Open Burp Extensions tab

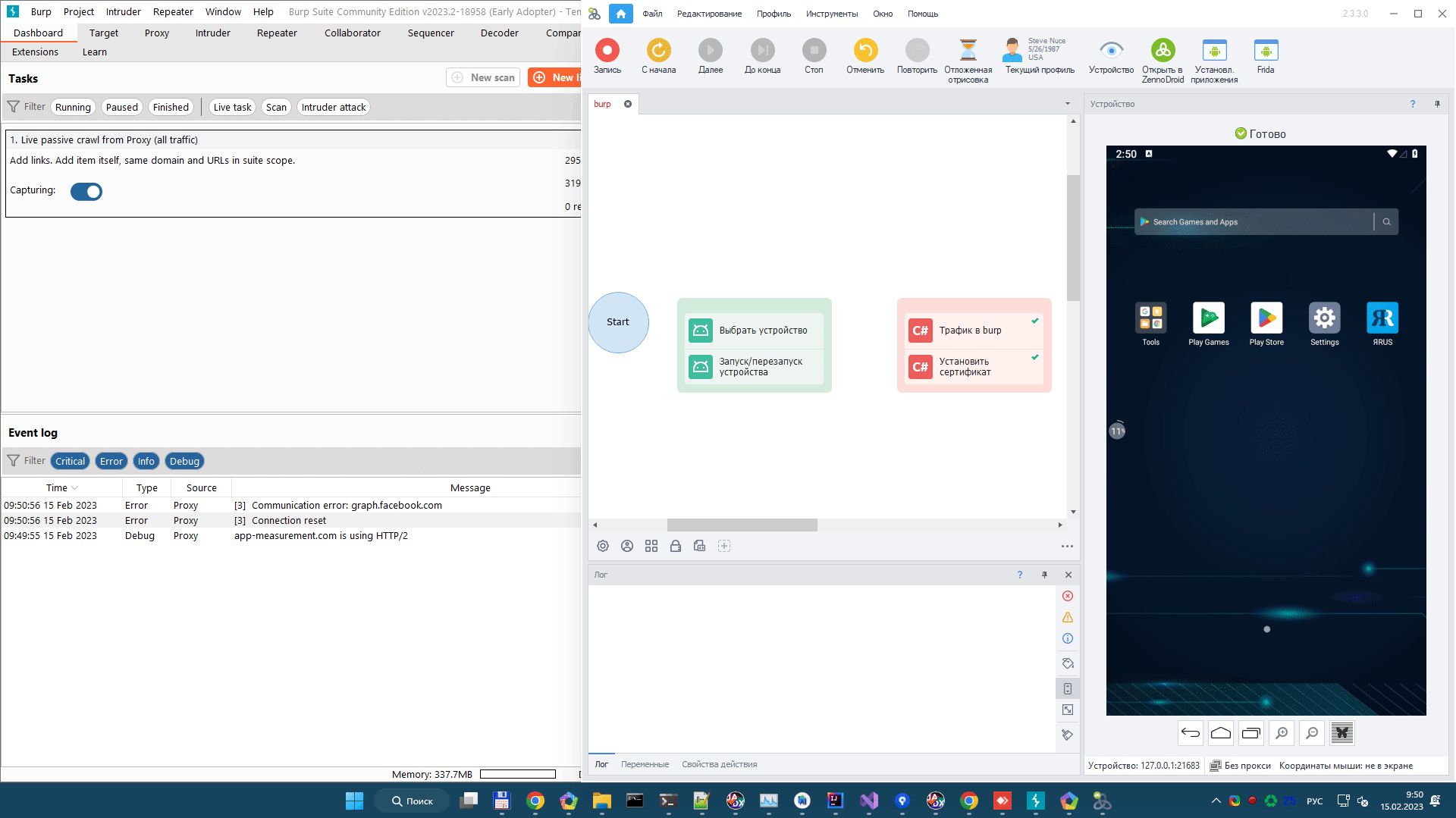coord(35,52)
